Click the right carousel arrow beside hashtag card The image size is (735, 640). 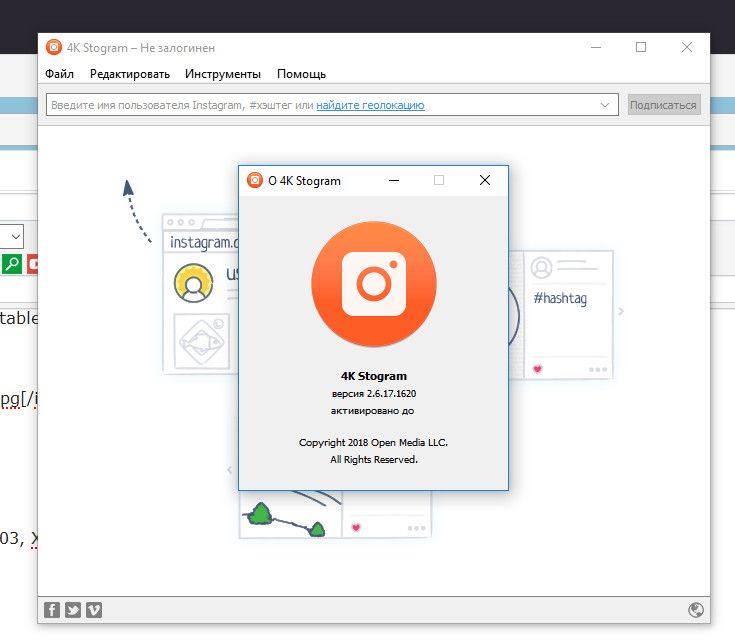621,312
